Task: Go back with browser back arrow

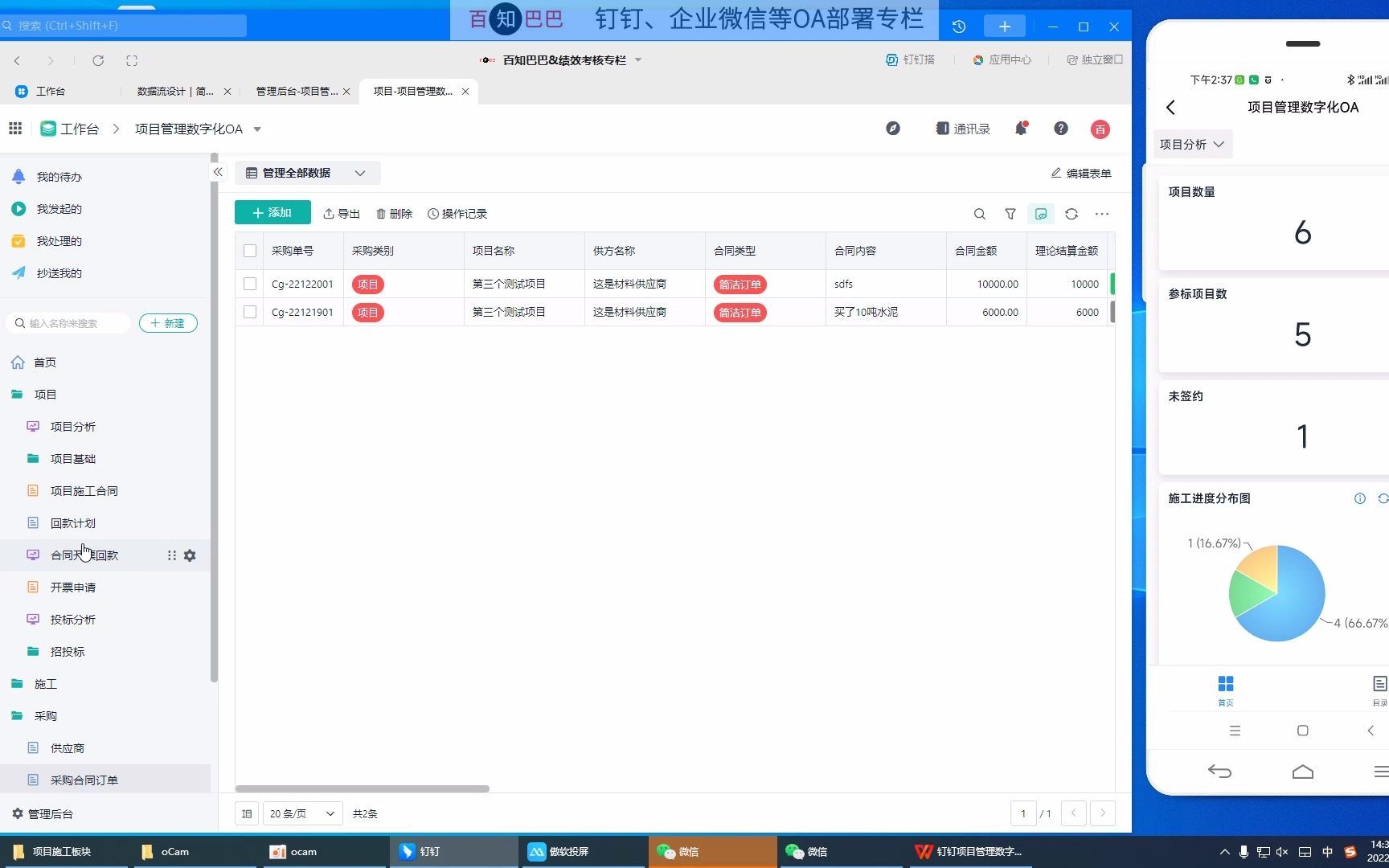Action: pyautogui.click(x=17, y=60)
